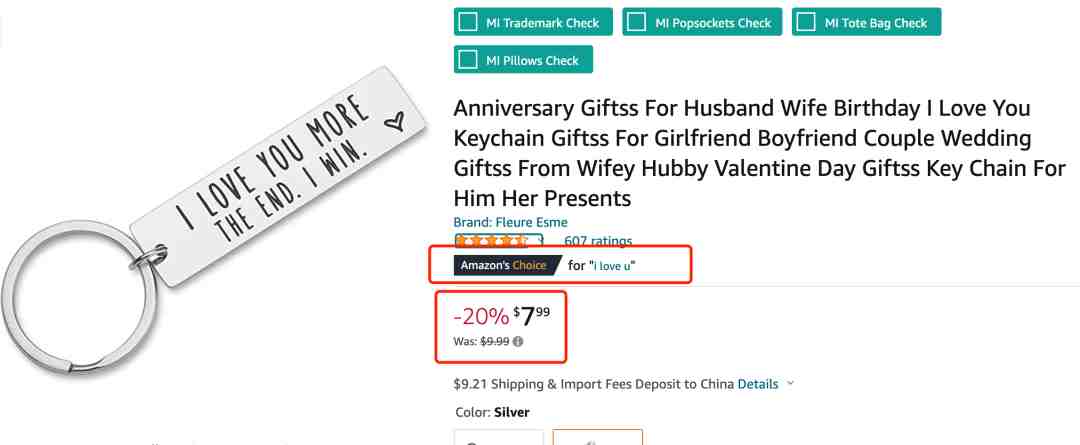This screenshot has height=445, width=1080.
Task: Open Brand: Fleure Esme link
Action: coord(510,222)
